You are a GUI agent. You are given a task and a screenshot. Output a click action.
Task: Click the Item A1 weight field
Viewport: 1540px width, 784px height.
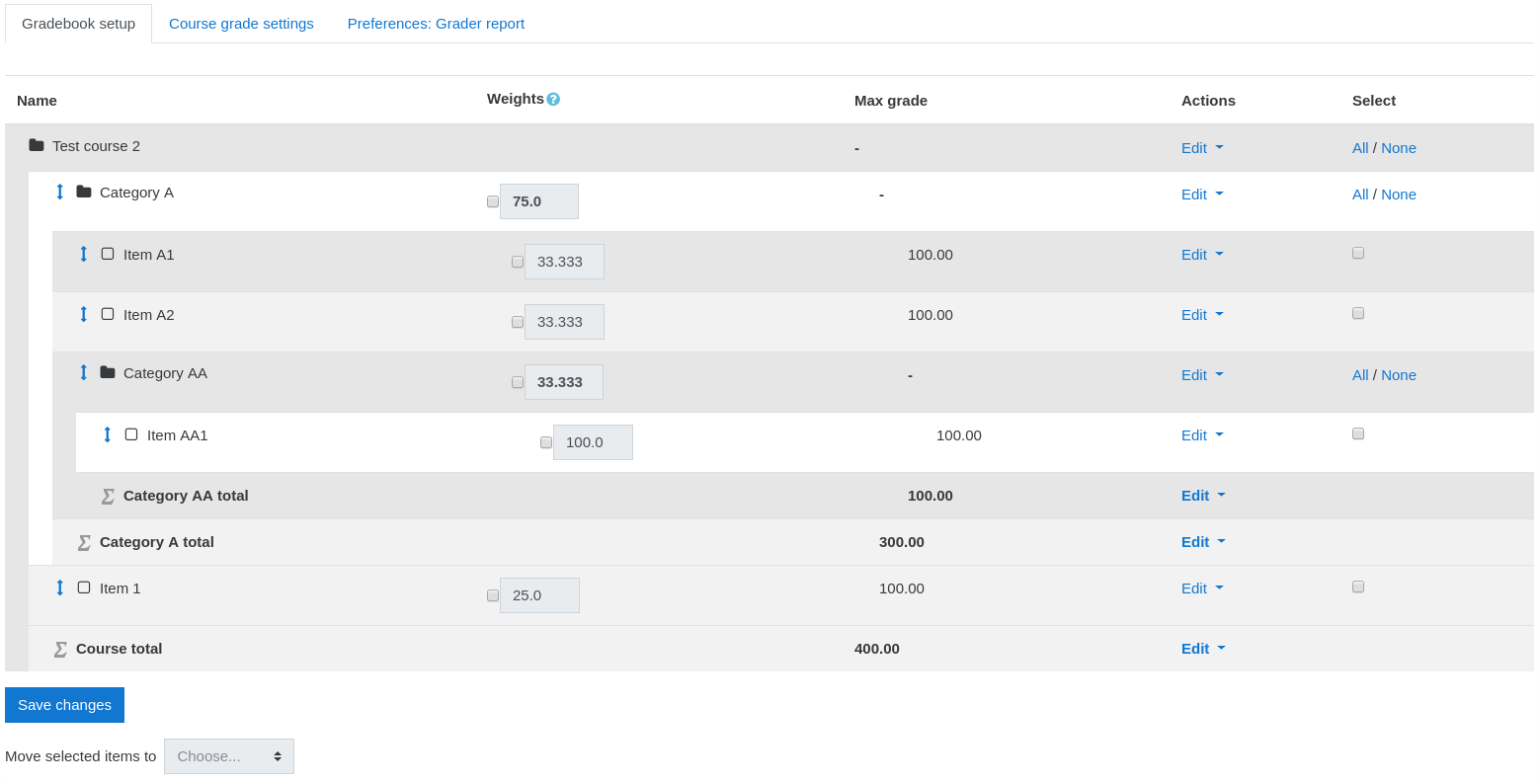(x=564, y=262)
